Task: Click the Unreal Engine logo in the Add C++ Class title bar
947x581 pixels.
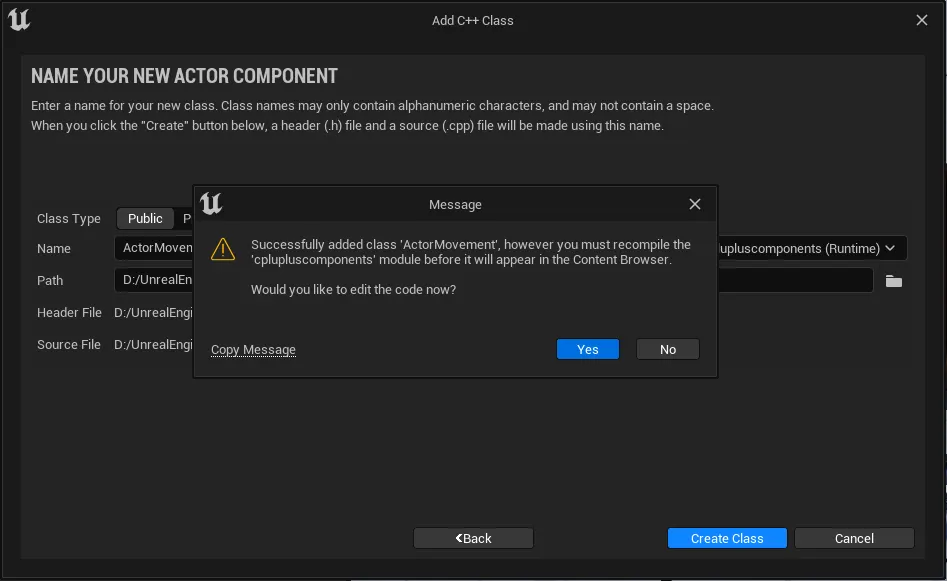Action: click(19, 20)
